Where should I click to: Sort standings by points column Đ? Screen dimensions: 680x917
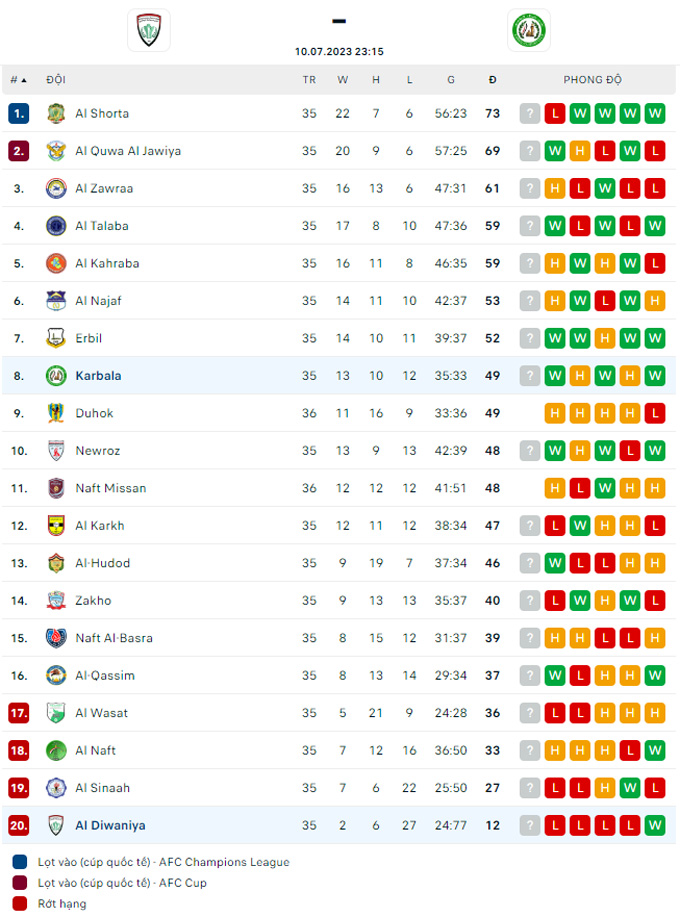(492, 80)
